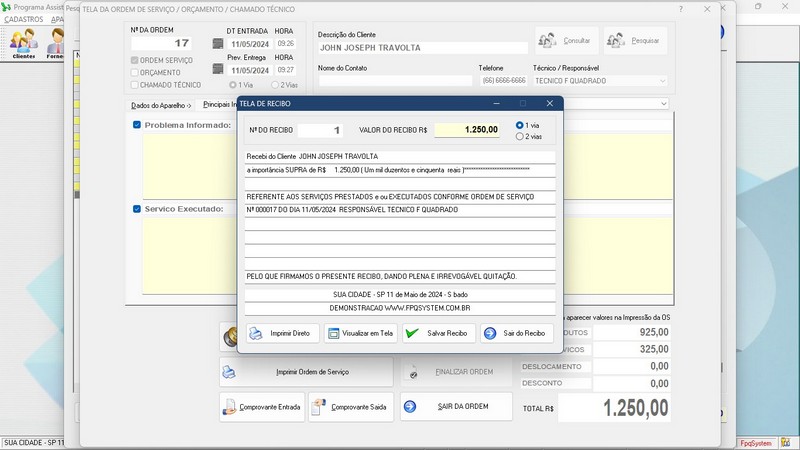Click the Nº do Recibo field
The width and height of the screenshot is (800, 450).
[x=320, y=130]
